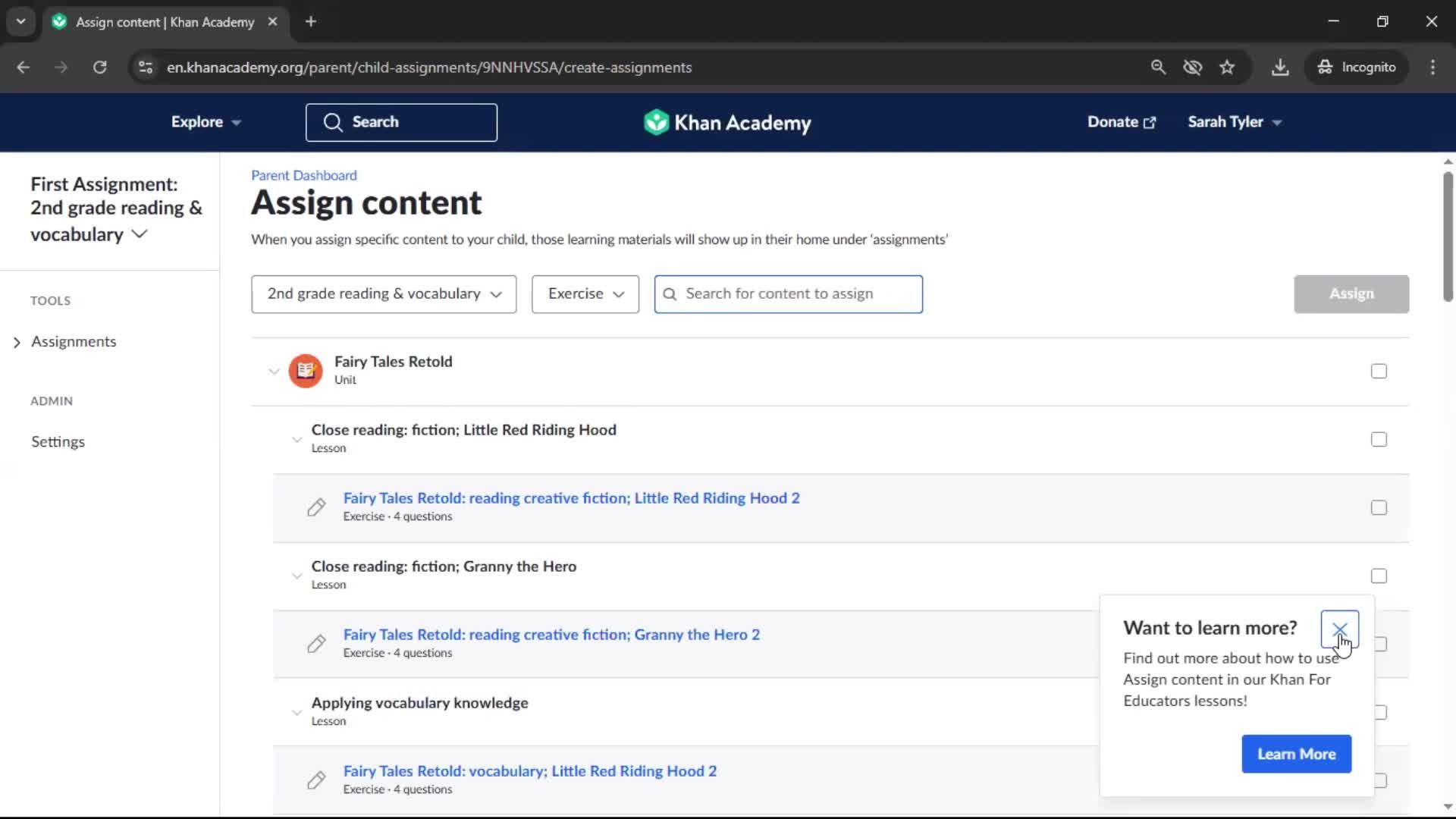The image size is (1456, 819).
Task: Go to the Parent Dashboard breadcrumb
Action: pos(303,175)
